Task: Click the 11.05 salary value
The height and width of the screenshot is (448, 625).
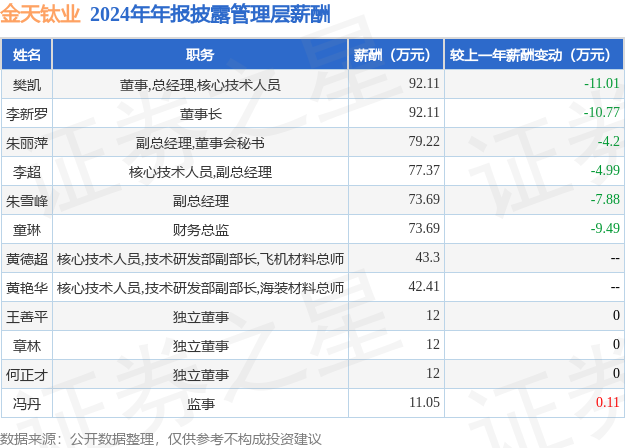Action: tap(424, 402)
